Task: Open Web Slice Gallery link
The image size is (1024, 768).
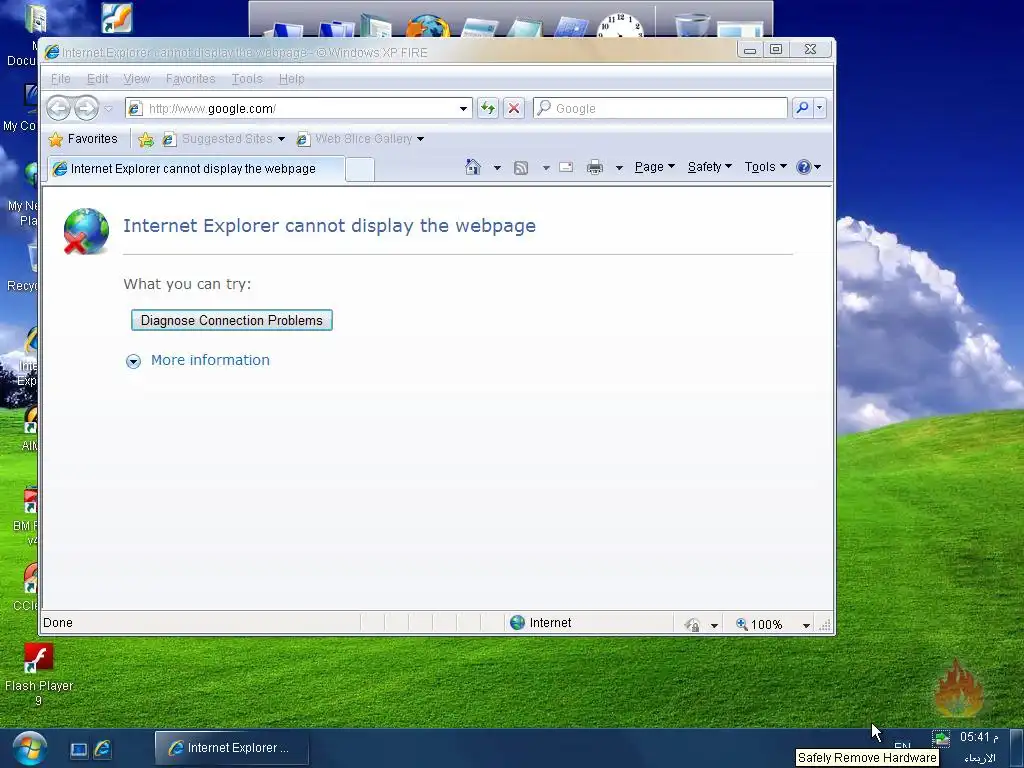Action: [355, 139]
